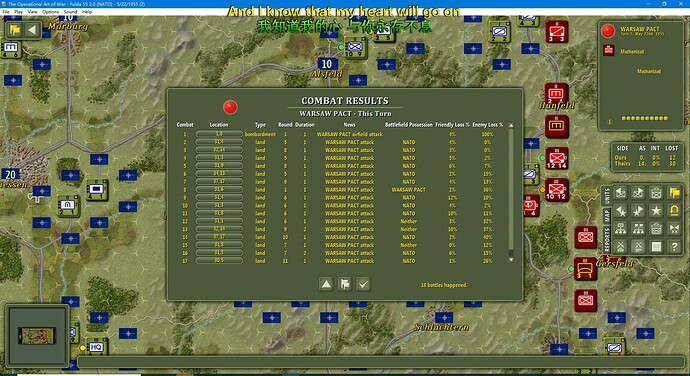Open the Options menu
690x376 pixels.
(50, 12)
